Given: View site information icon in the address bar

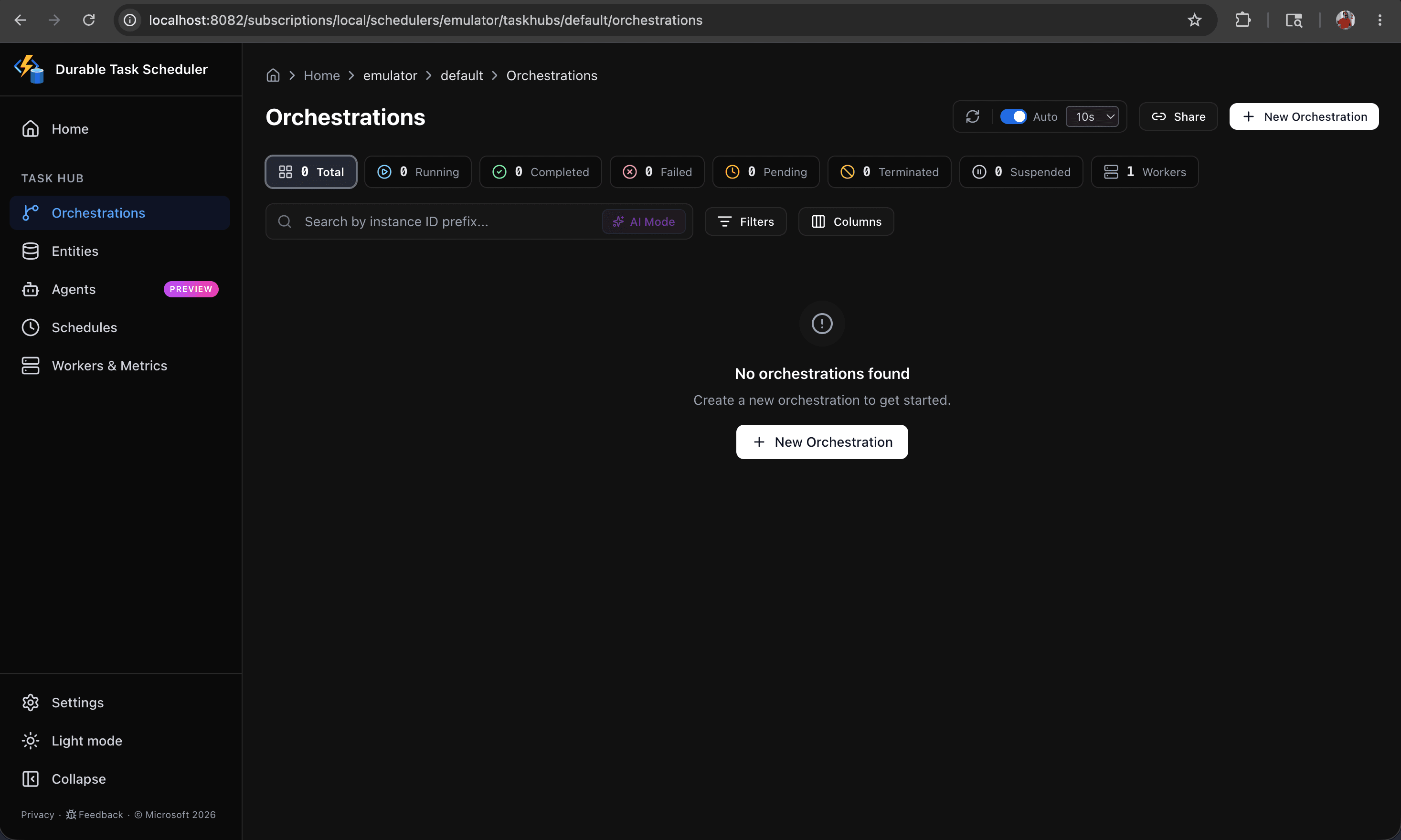Looking at the screenshot, I should pos(130,21).
